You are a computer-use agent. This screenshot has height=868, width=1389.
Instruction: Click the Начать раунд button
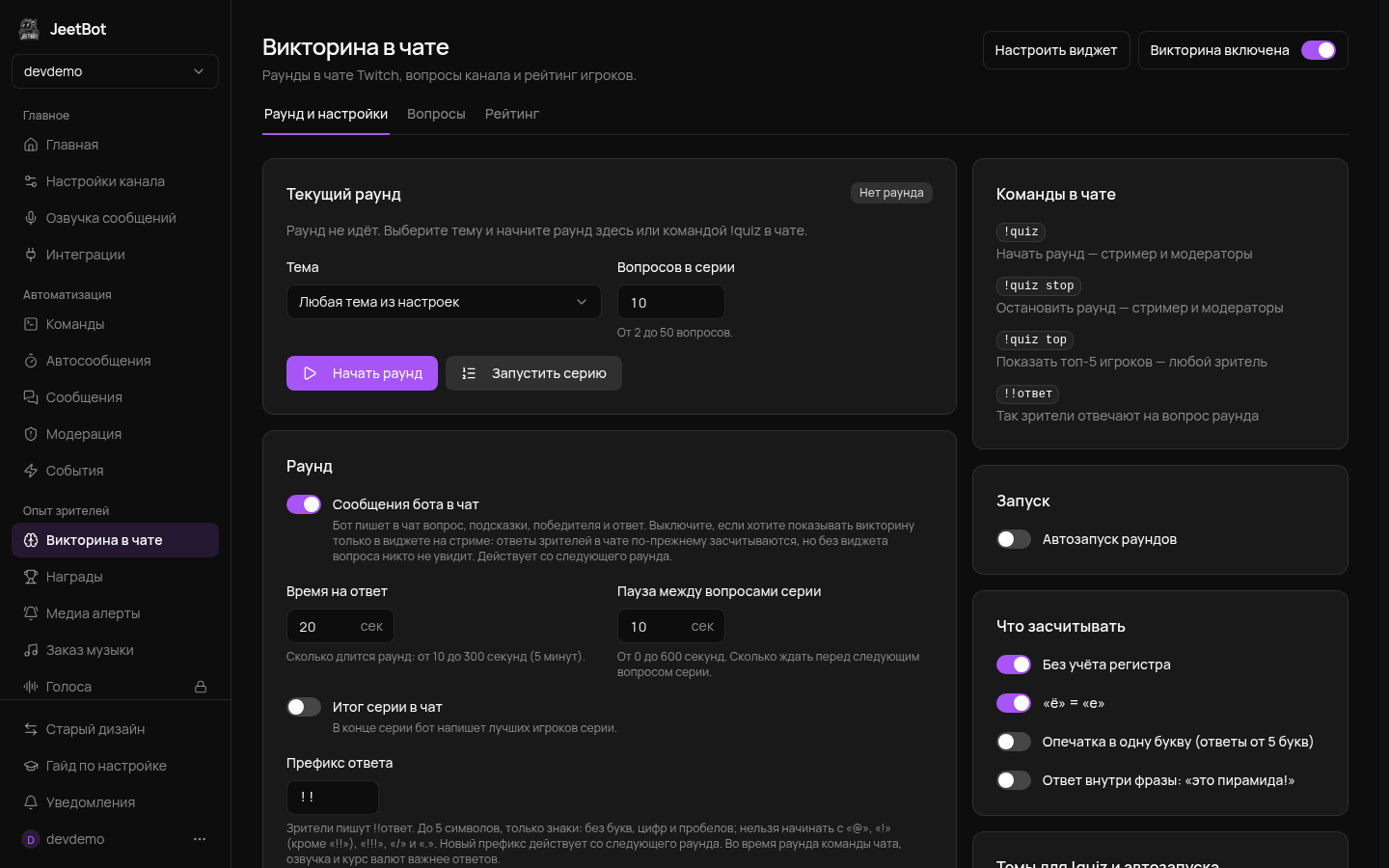point(362,373)
